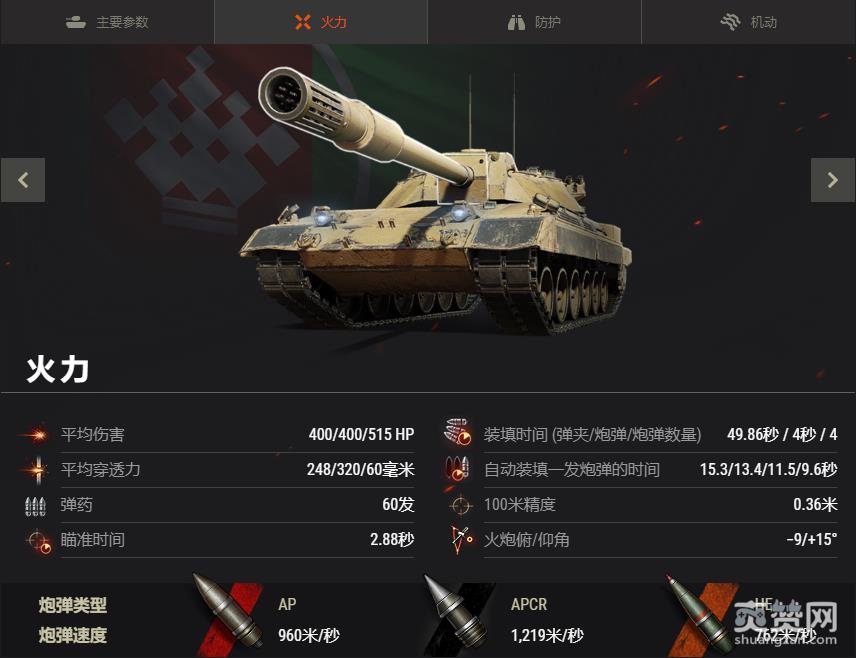856x658 pixels.
Task: Click the 火炮俯/仰角 gun depression icon
Action: pos(462,540)
